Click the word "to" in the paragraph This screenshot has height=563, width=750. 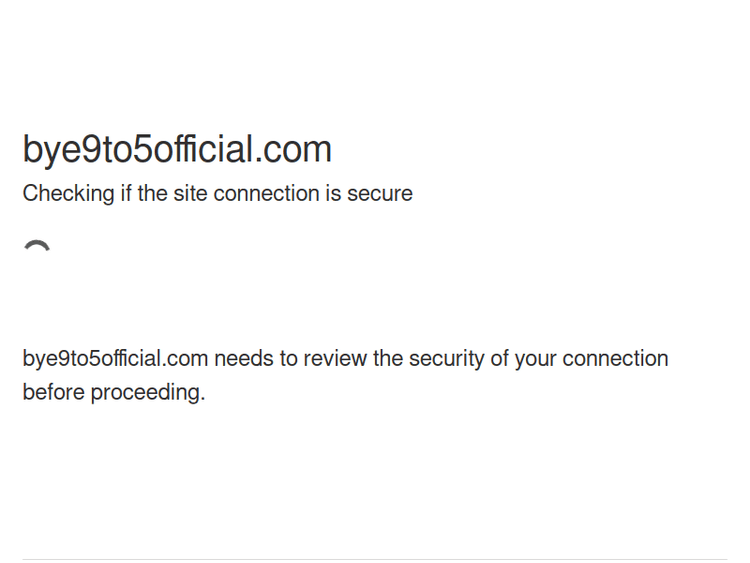pos(287,359)
